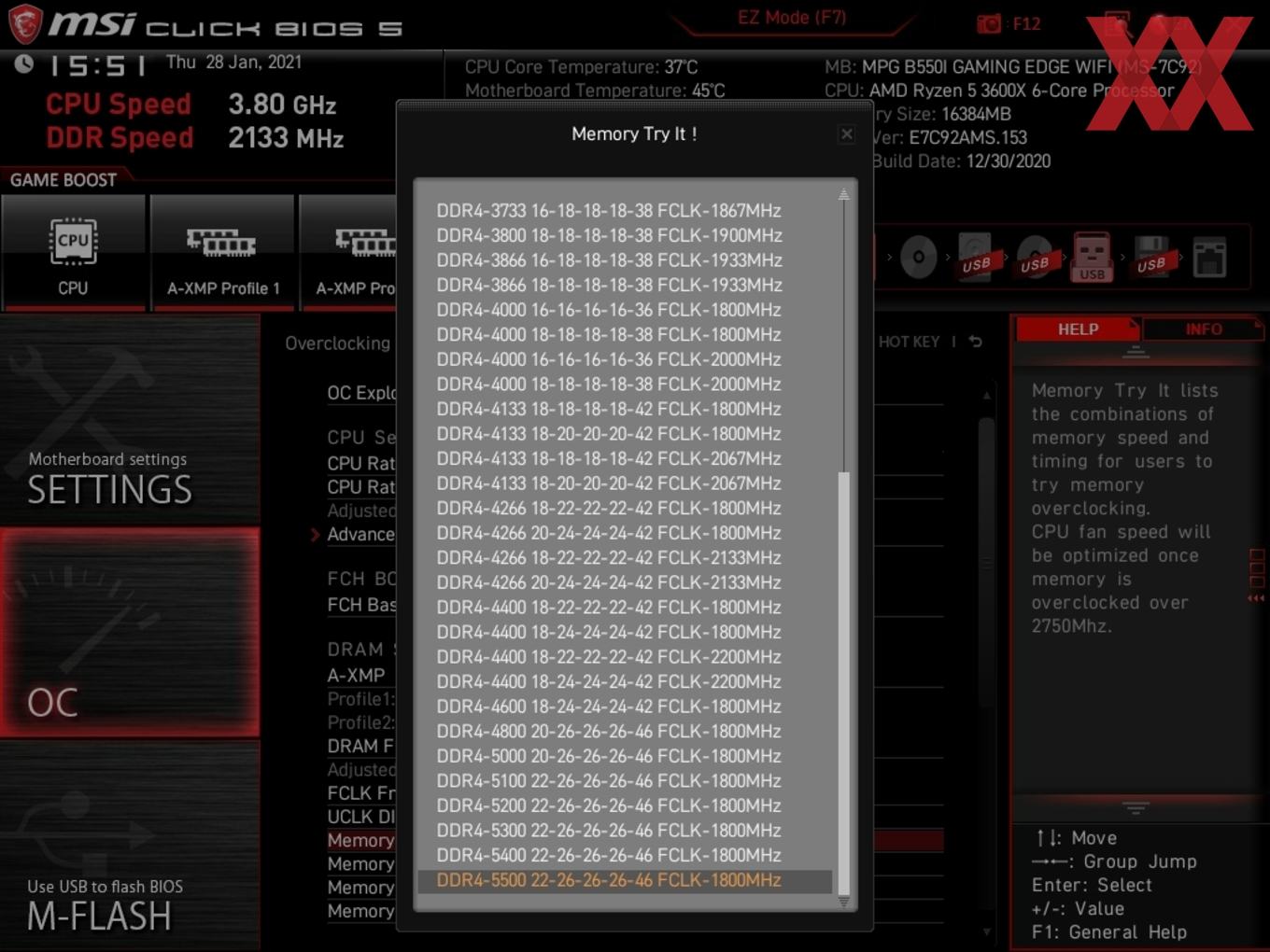Click the GAME BOOST label tab
The height and width of the screenshot is (952, 1270).
tap(63, 180)
